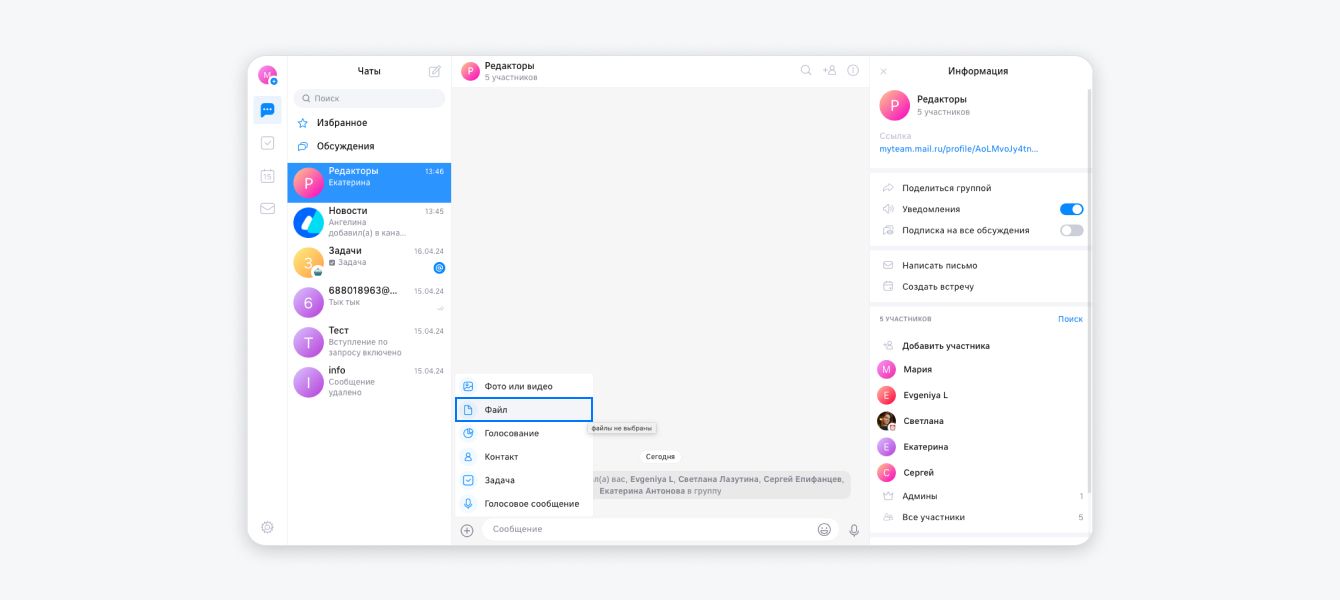Open the tasks section in left sidebar

click(x=267, y=143)
